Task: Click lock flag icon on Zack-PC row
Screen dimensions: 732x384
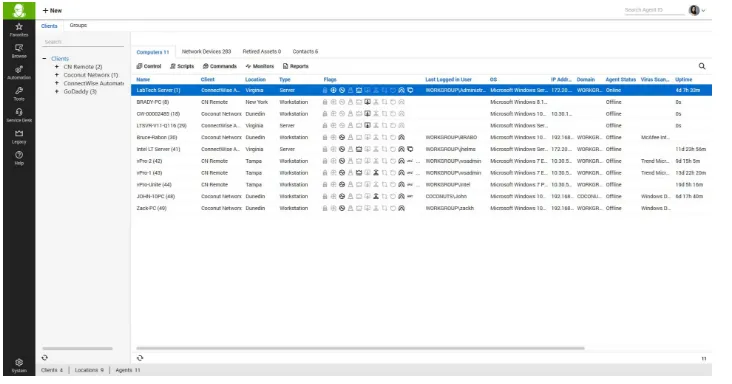Action: 325,208
